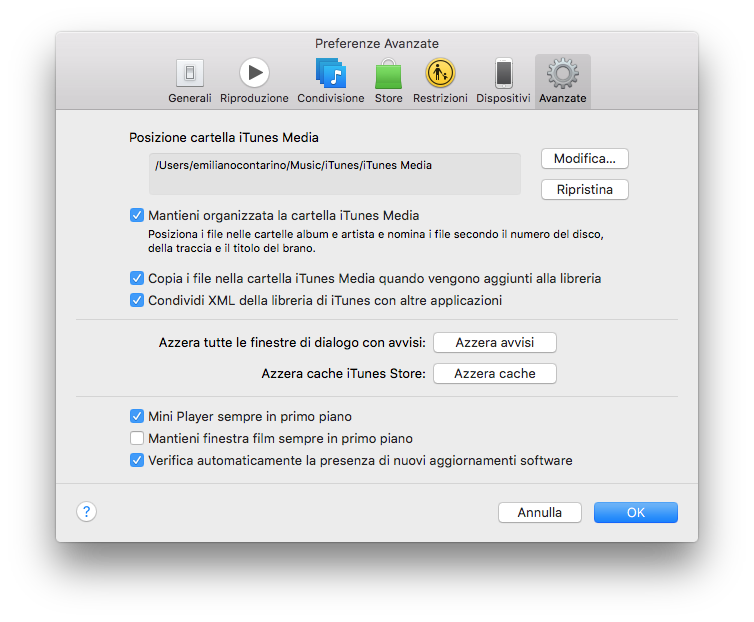Click the Ripristina button
This screenshot has width=754, height=622.
pyautogui.click(x=585, y=190)
